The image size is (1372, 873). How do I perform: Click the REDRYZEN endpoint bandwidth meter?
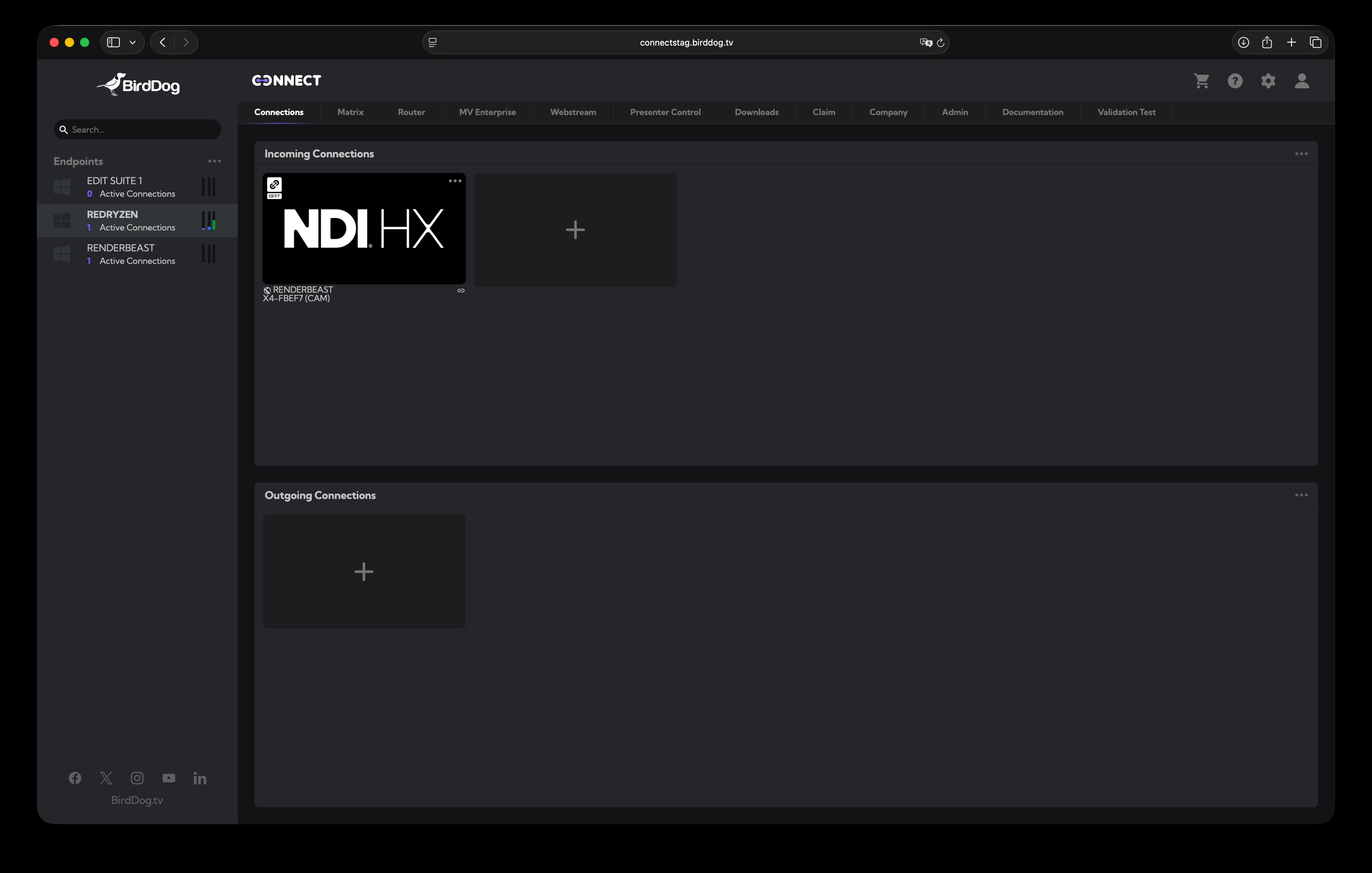[x=209, y=221]
